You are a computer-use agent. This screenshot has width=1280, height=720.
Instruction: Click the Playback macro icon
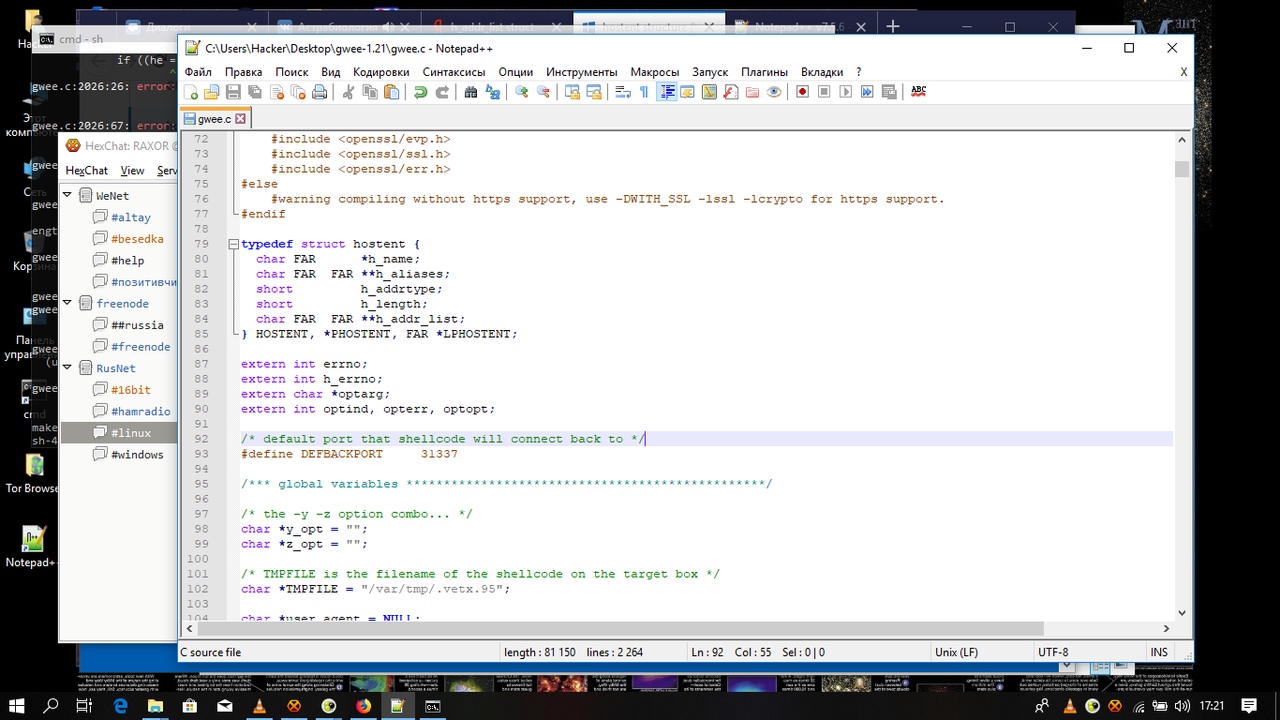[845, 92]
